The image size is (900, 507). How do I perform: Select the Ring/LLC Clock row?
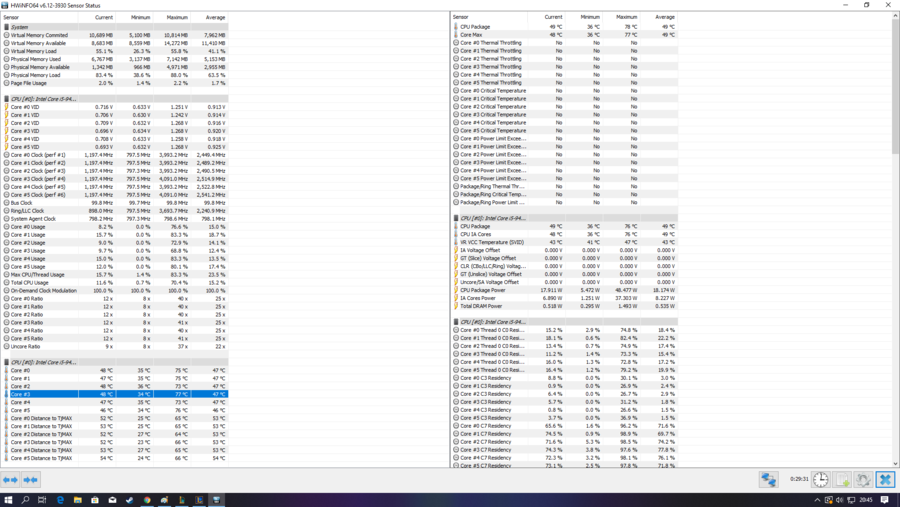[115, 211]
